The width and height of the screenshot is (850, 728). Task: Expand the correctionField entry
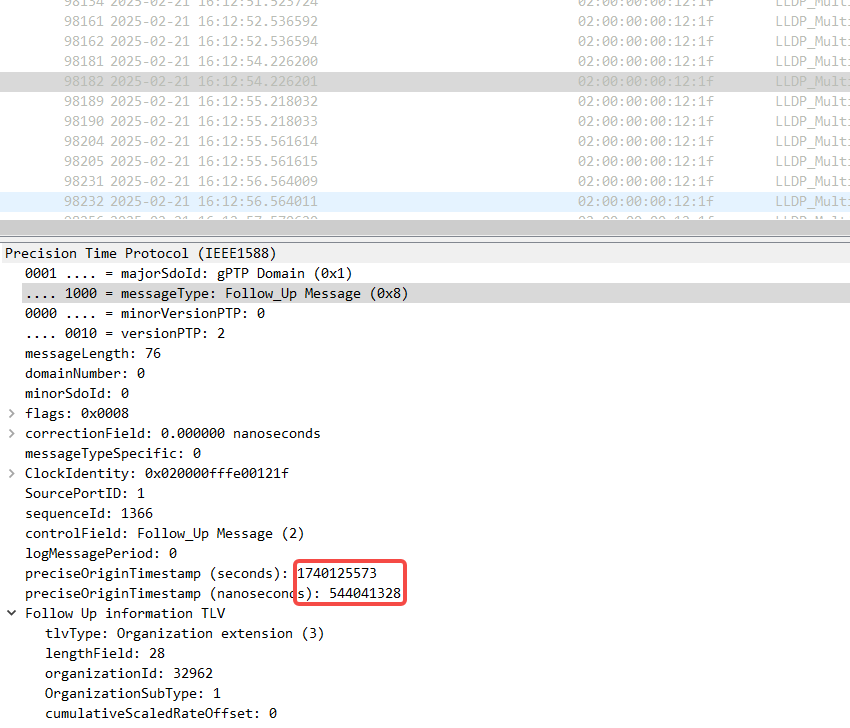click(10, 433)
